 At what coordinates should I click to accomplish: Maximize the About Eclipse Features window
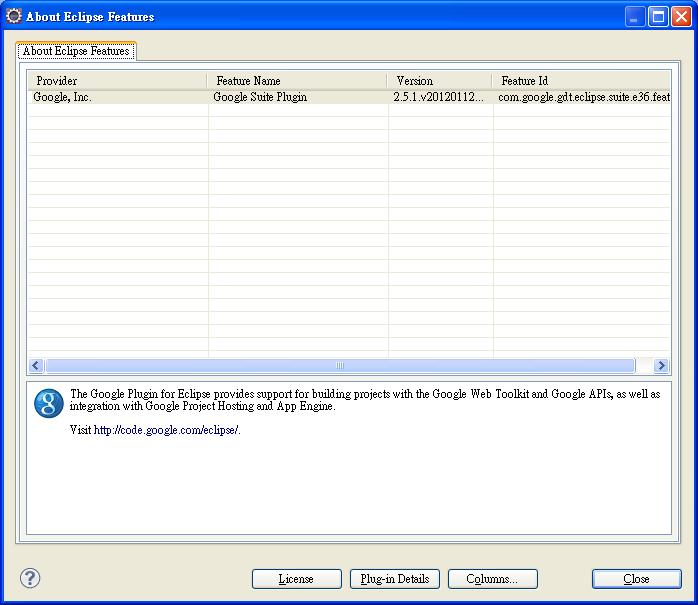tap(658, 17)
